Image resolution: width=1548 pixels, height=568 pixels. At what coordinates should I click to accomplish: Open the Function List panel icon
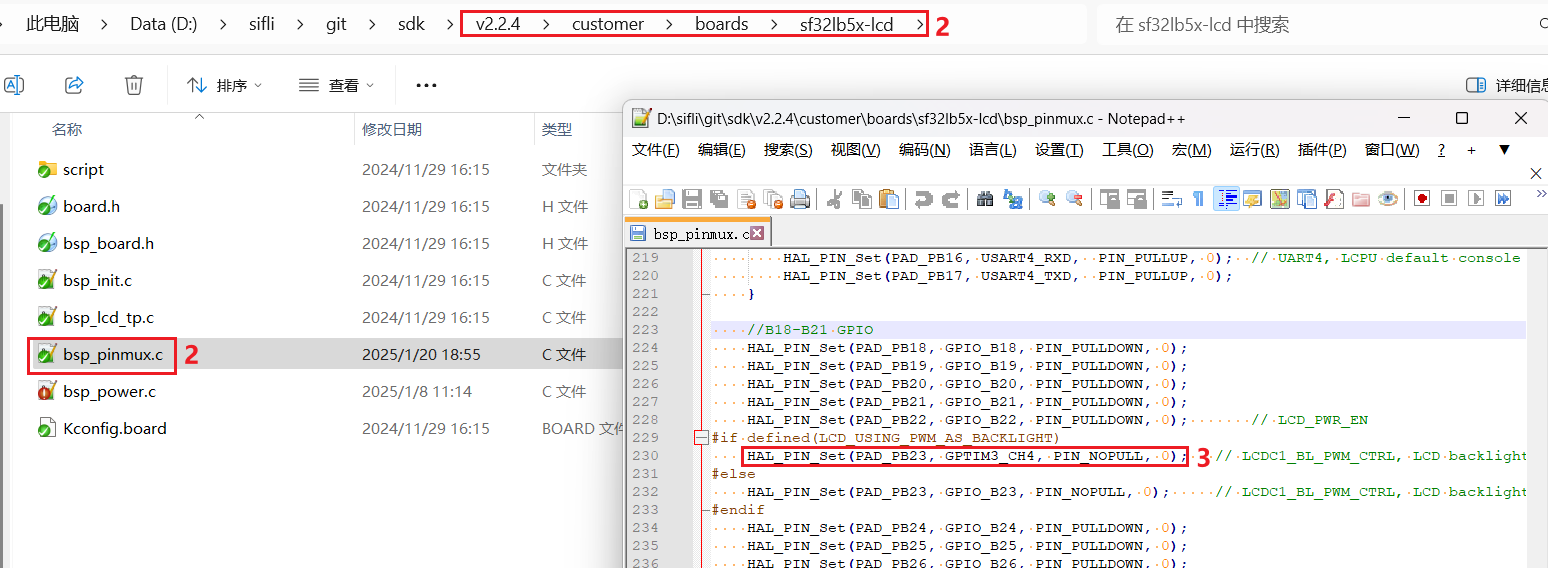1334,199
